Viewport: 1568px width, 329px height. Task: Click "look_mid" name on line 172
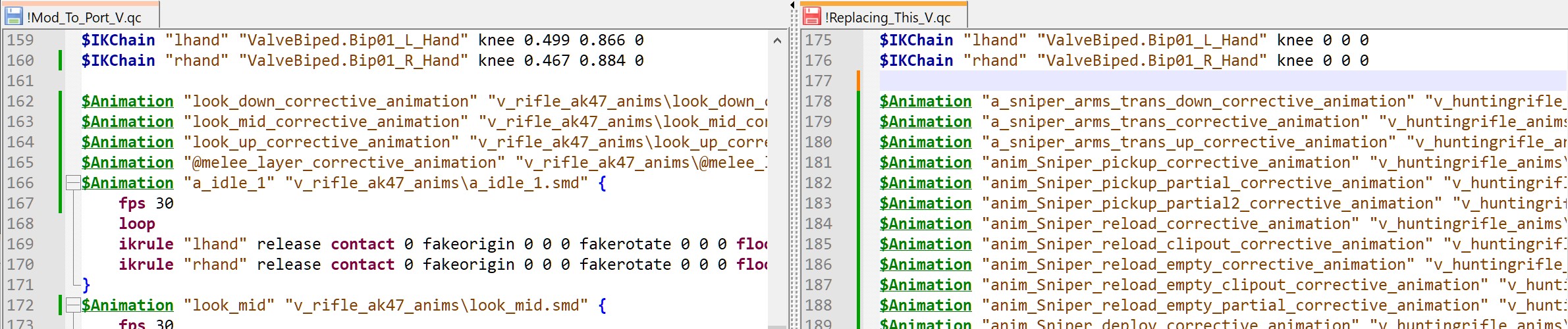pos(229,305)
